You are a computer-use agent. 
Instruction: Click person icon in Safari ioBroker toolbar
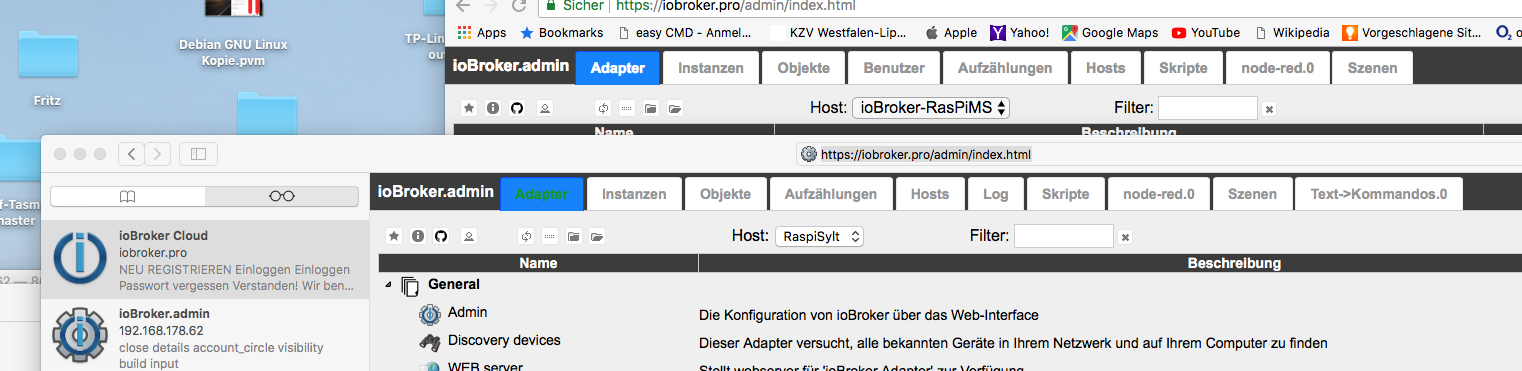(x=469, y=236)
